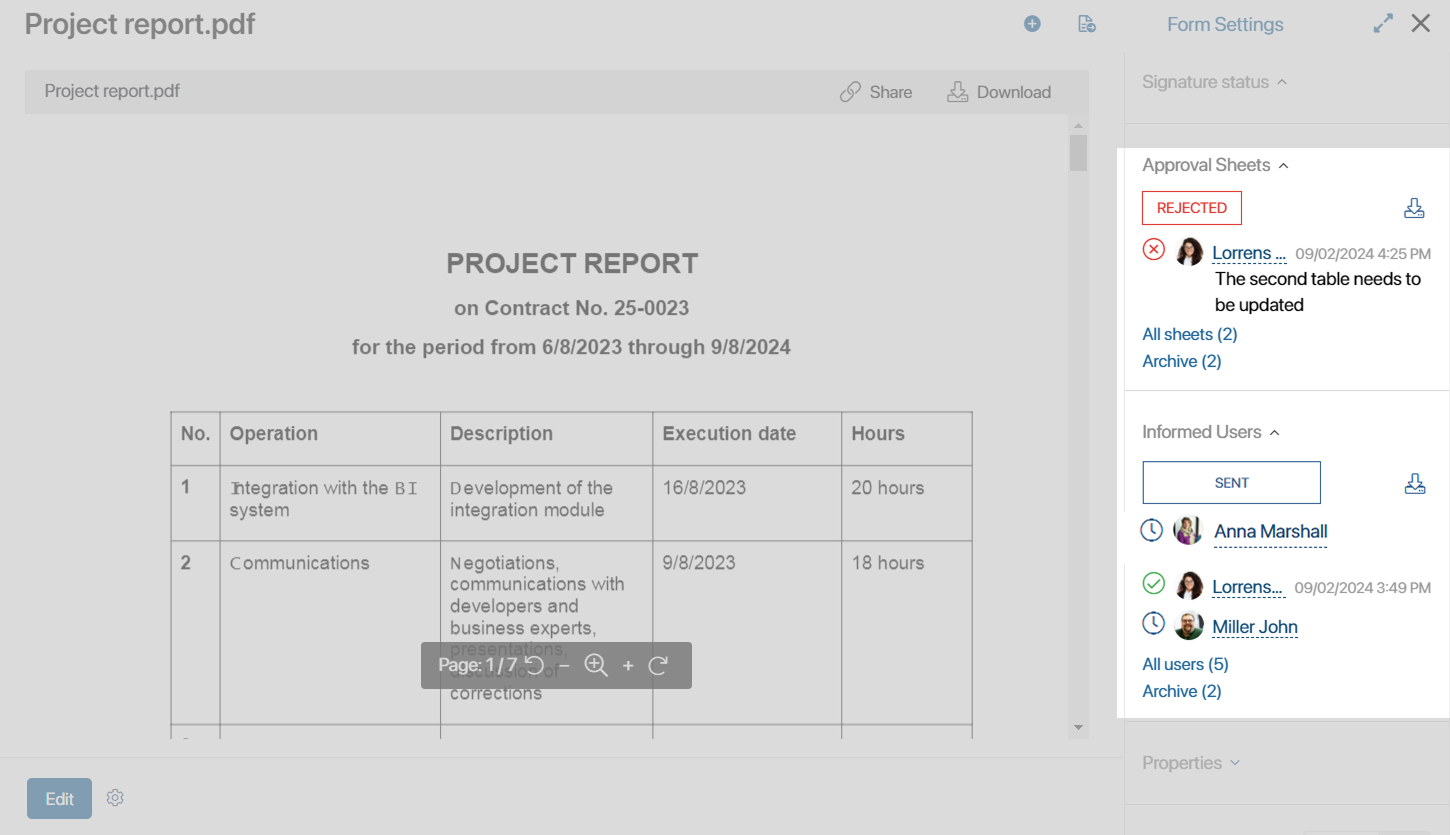Click the PROJECT REPORT heading
The height and width of the screenshot is (835, 1450).
pos(572,264)
